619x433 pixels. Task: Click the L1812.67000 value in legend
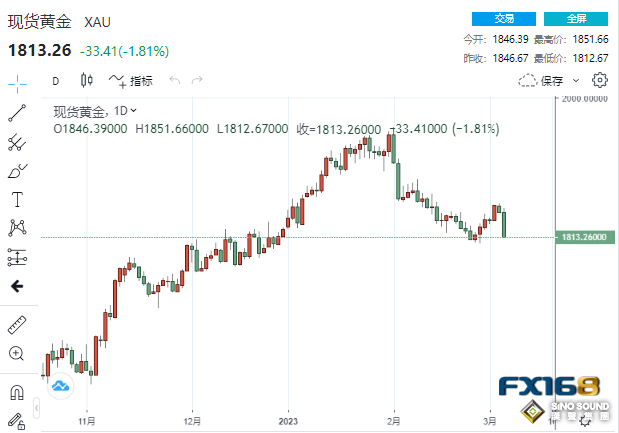pos(253,129)
